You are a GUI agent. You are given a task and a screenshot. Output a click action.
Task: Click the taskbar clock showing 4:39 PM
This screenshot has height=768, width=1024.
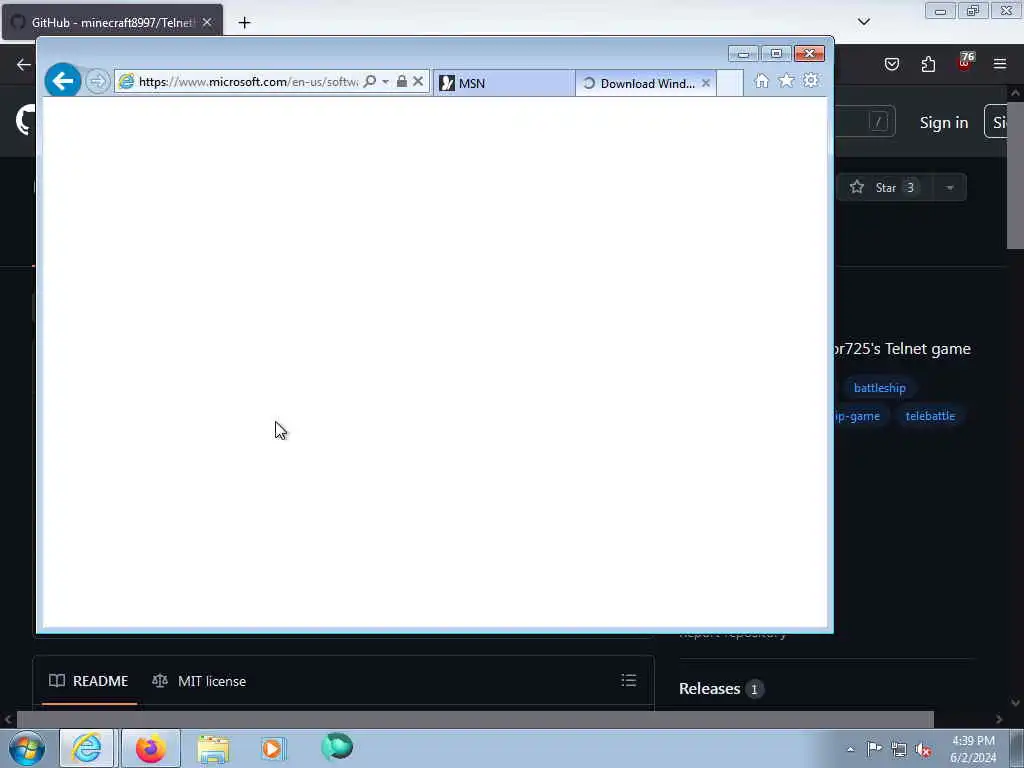[973, 749]
